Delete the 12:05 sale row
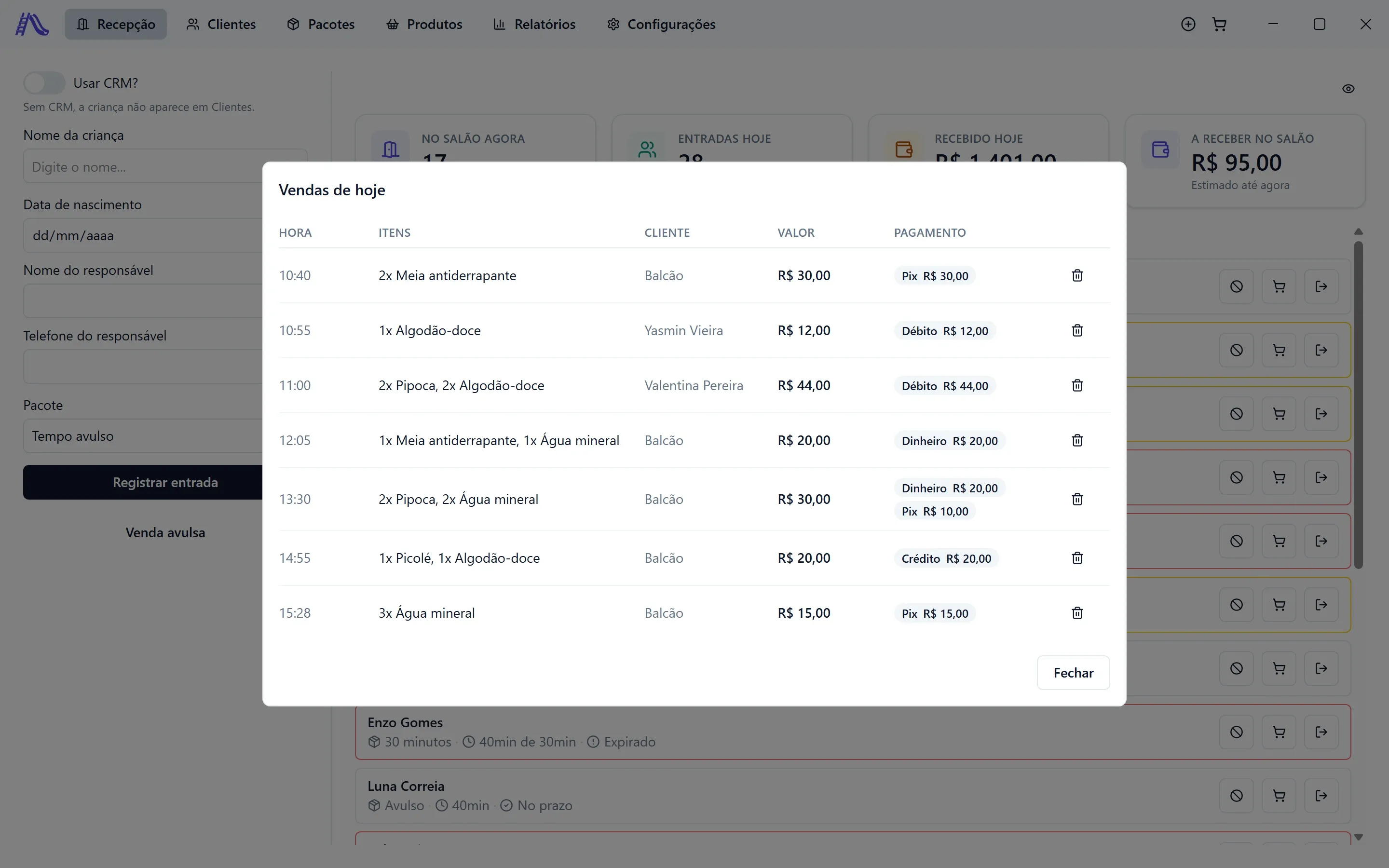 (1077, 440)
